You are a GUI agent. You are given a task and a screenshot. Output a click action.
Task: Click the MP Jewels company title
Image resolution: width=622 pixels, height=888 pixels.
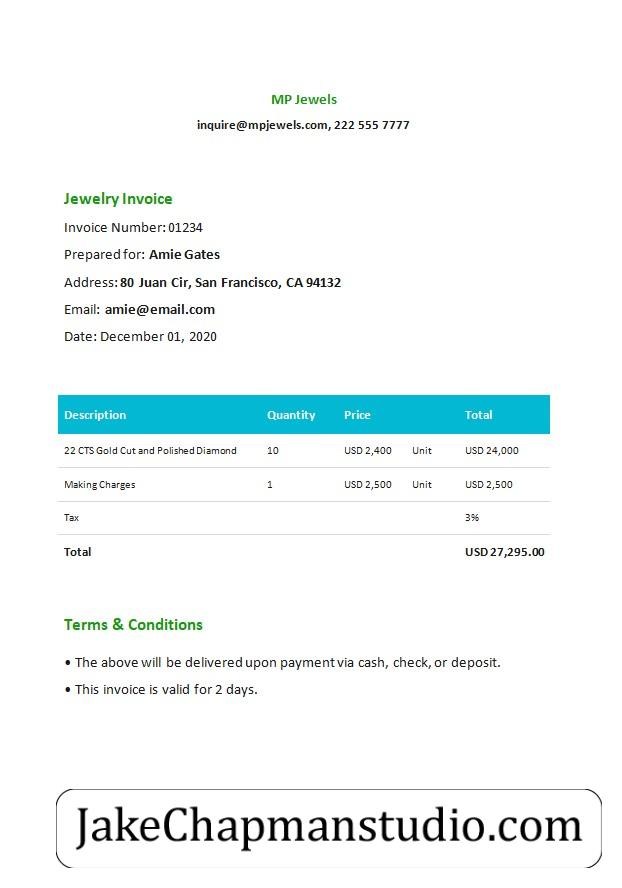[304, 99]
